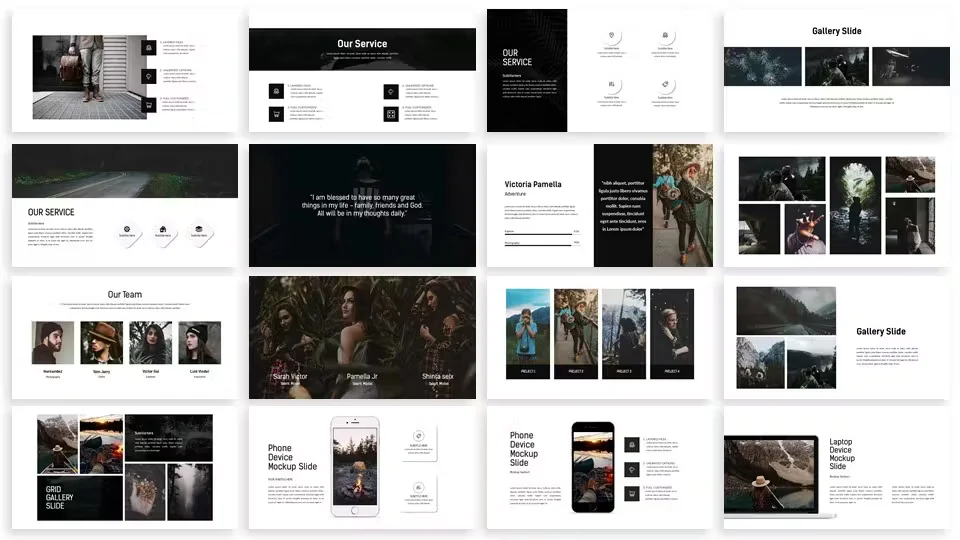Click the Pamella Jr name caption

click(x=362, y=377)
